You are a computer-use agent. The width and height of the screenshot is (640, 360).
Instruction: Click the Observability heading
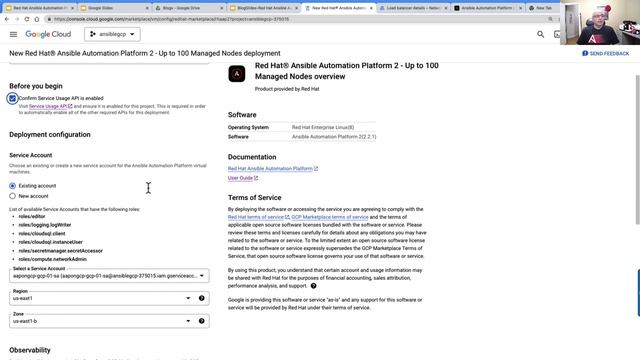pyautogui.click(x=30, y=350)
